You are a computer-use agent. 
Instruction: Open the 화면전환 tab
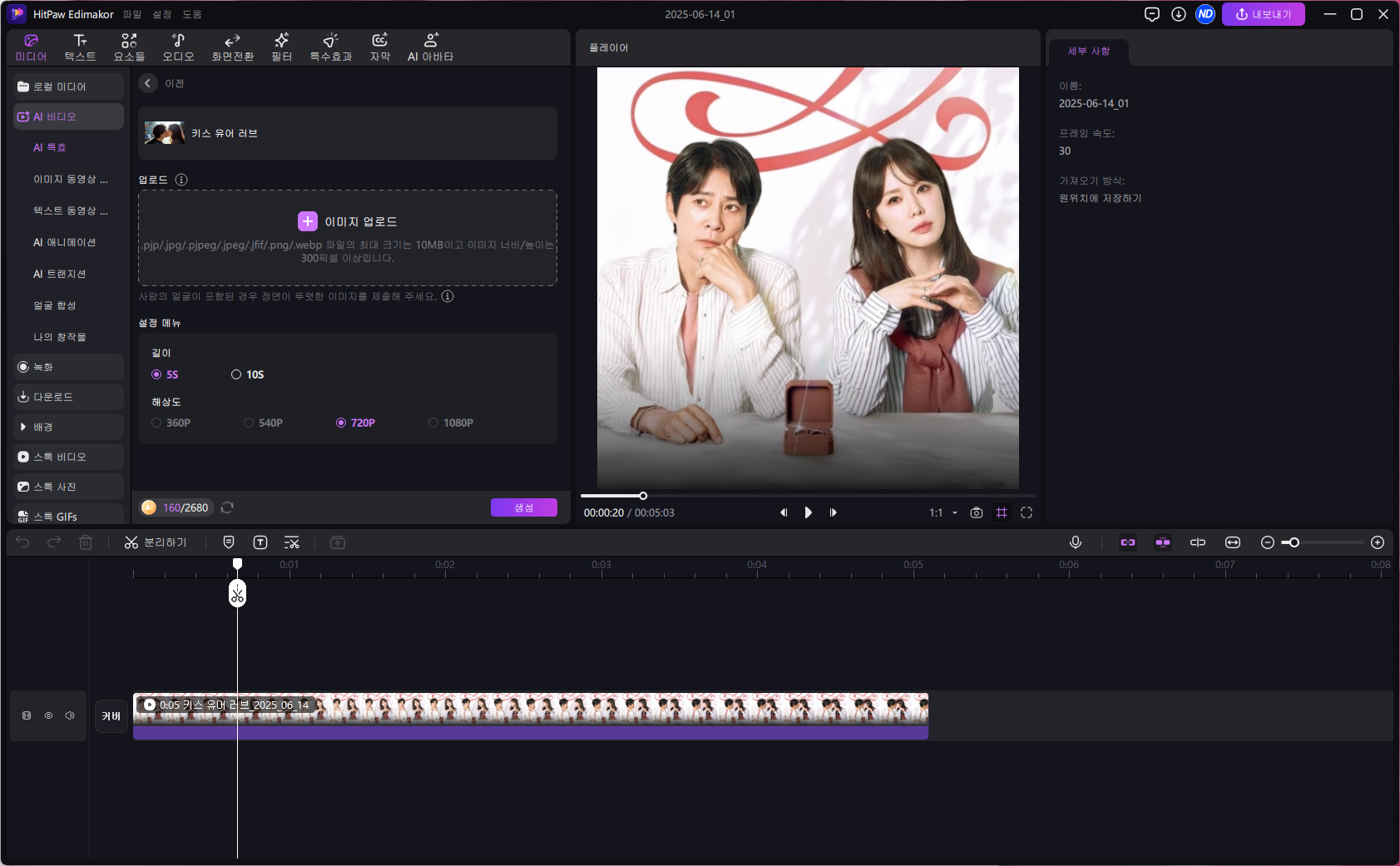coord(233,47)
